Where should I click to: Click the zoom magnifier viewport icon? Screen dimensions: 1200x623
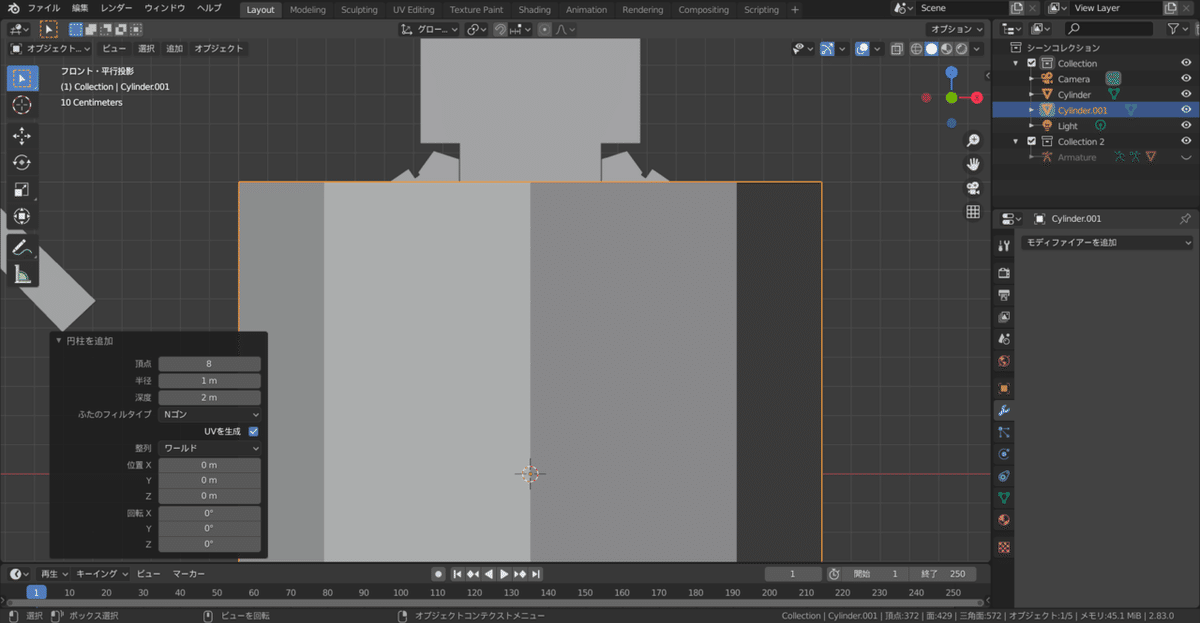tap(972, 141)
